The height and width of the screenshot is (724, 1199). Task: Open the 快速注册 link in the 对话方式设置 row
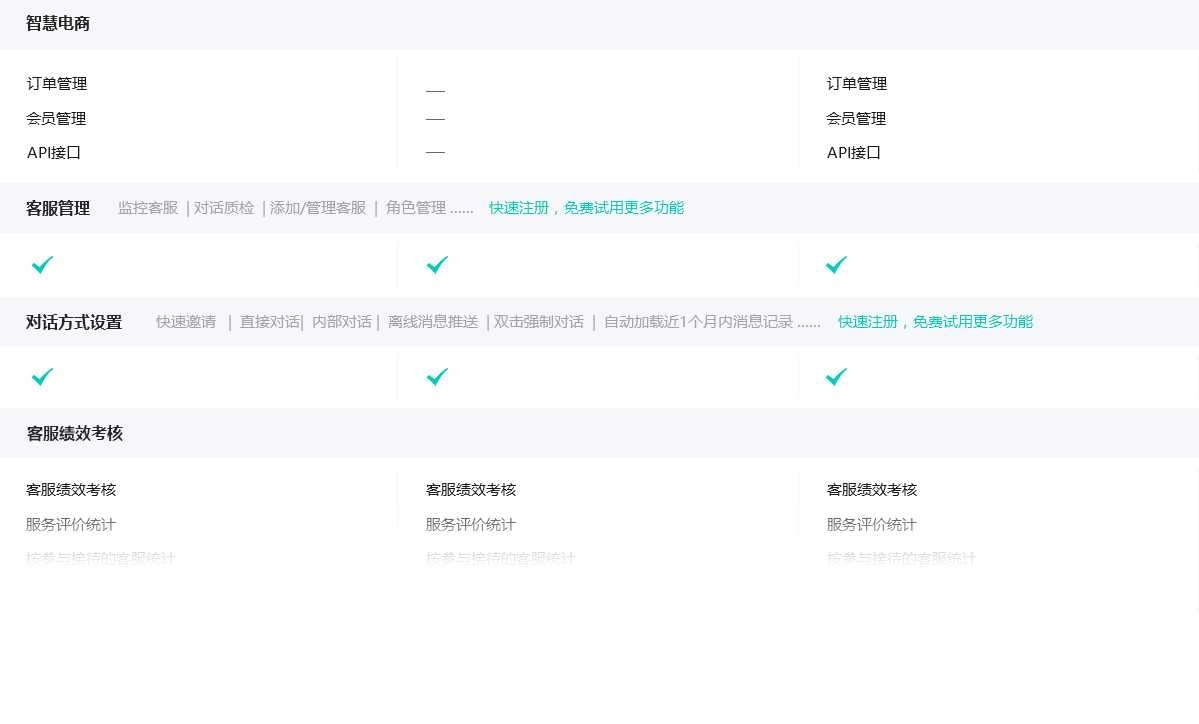935,322
